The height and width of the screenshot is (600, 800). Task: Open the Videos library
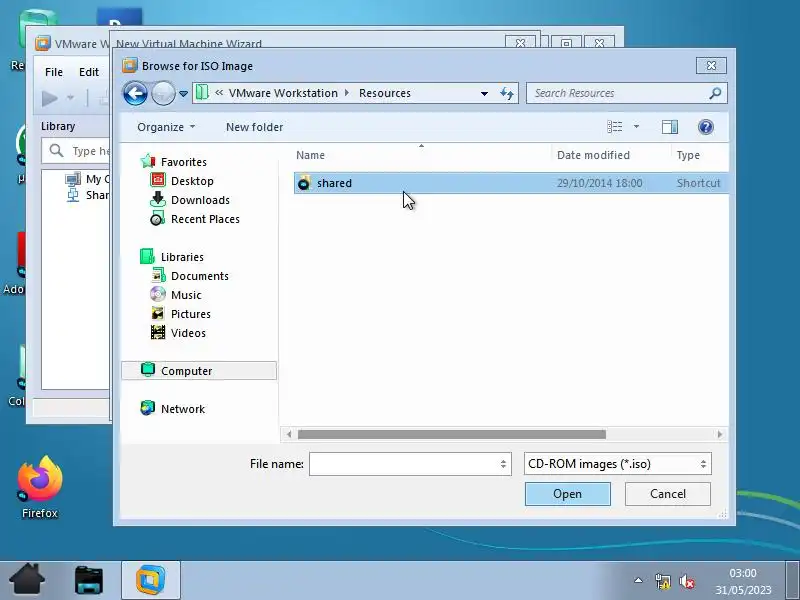pyautogui.click(x=188, y=333)
